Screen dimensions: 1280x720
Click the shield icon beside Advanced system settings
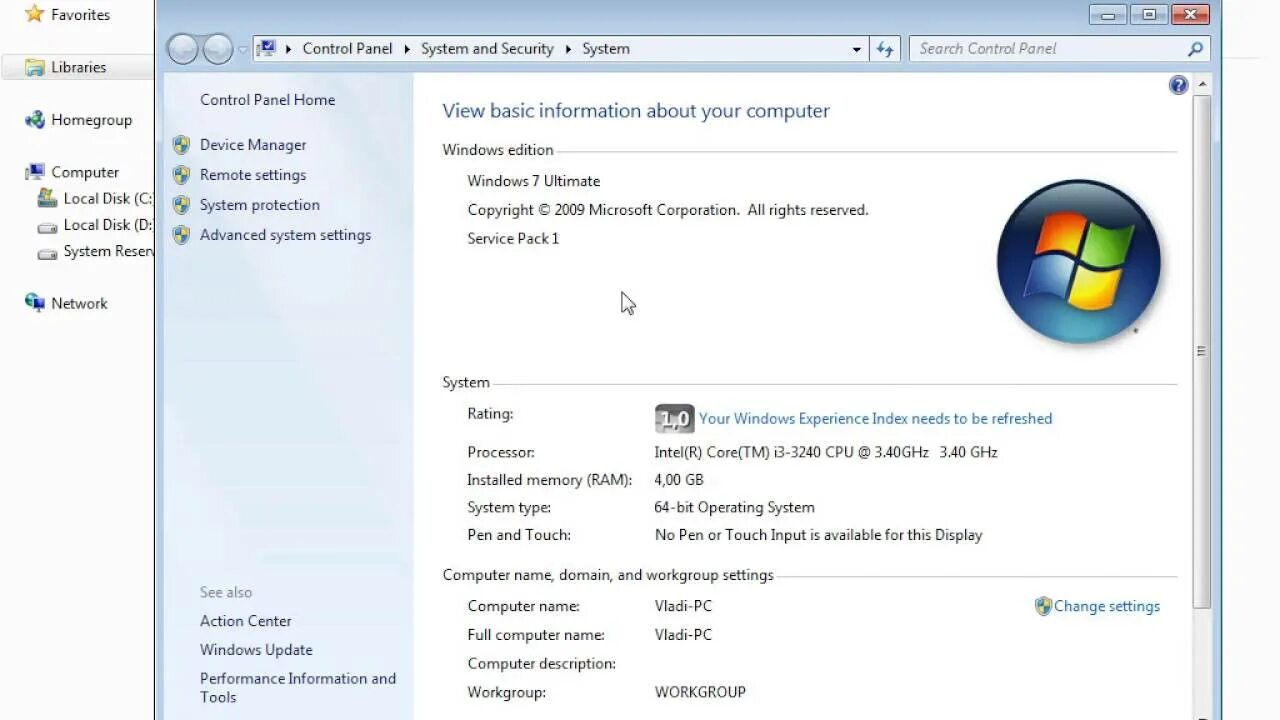pos(181,235)
